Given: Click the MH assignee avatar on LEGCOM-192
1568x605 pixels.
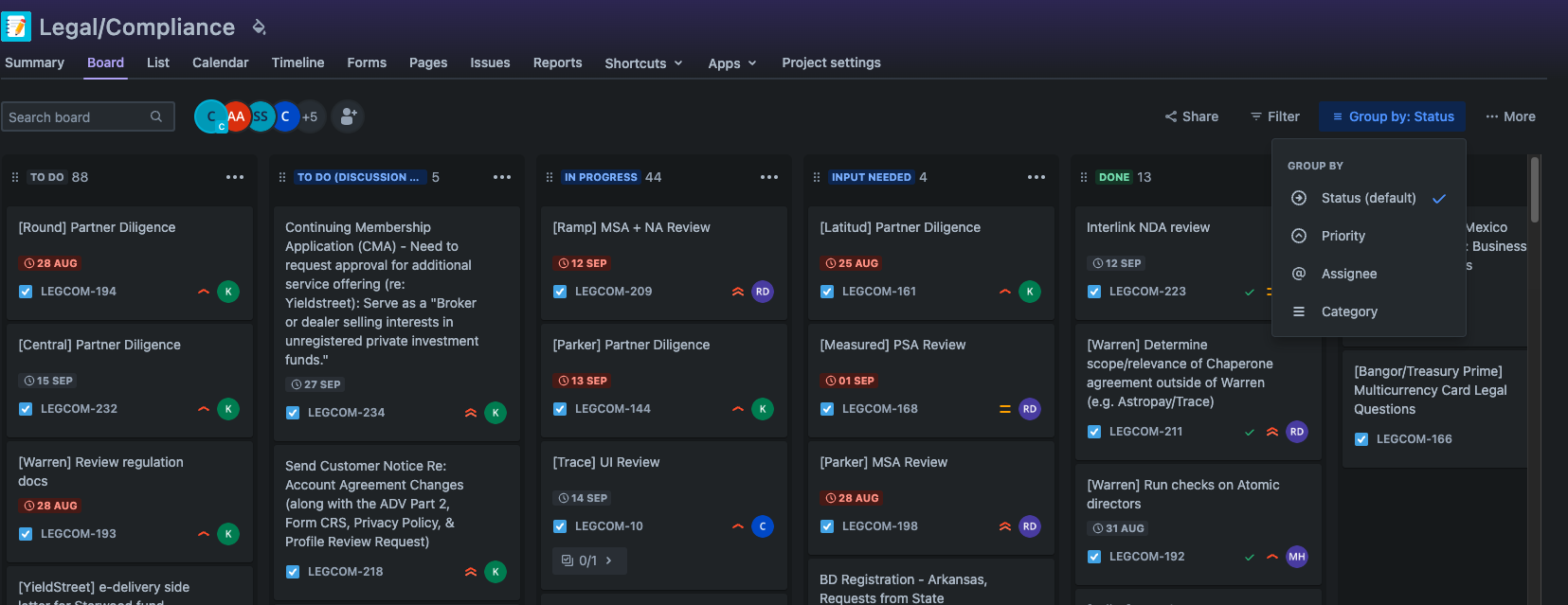Looking at the screenshot, I should (x=1297, y=557).
